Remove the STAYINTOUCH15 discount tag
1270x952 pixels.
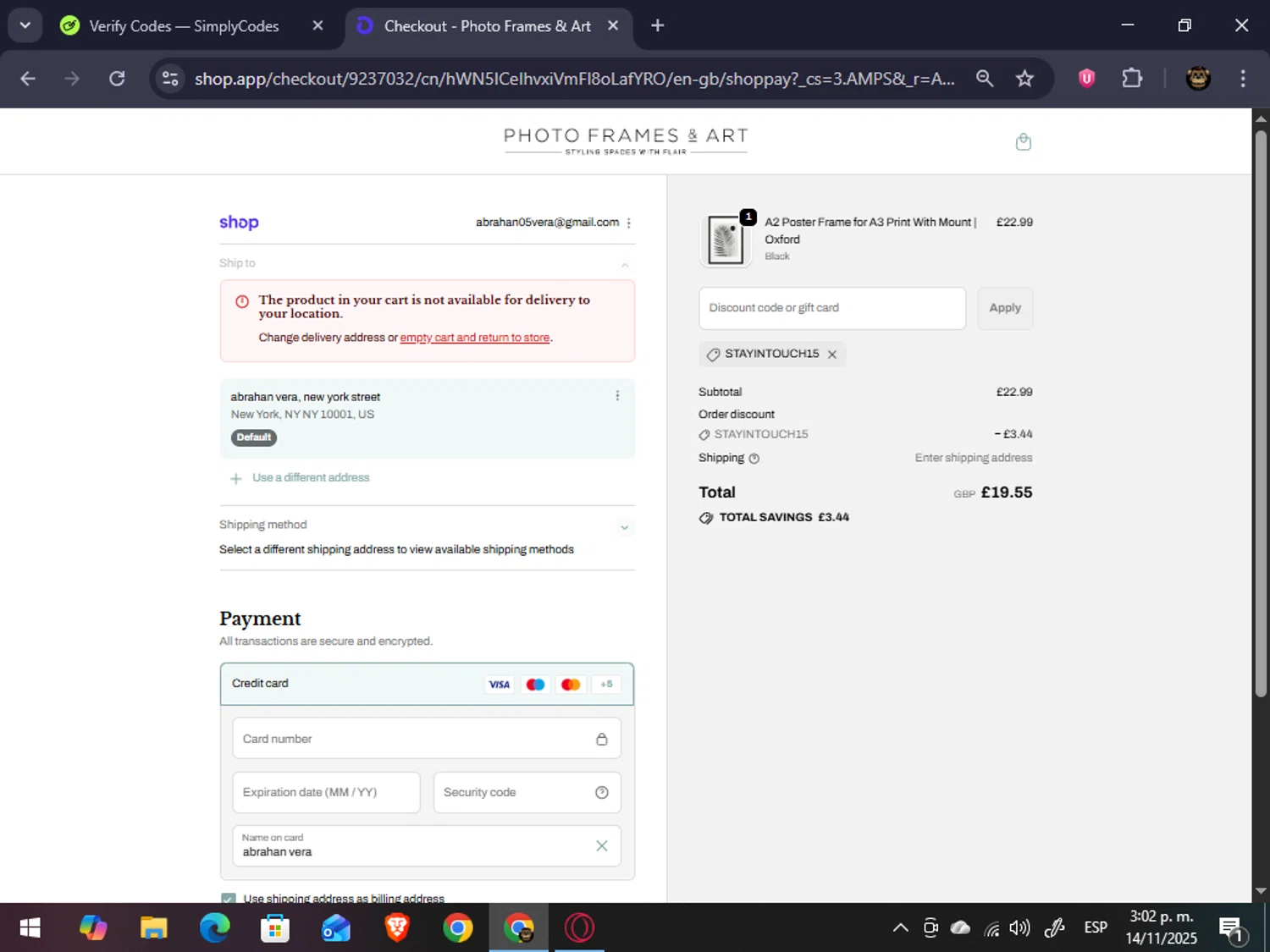click(x=832, y=355)
